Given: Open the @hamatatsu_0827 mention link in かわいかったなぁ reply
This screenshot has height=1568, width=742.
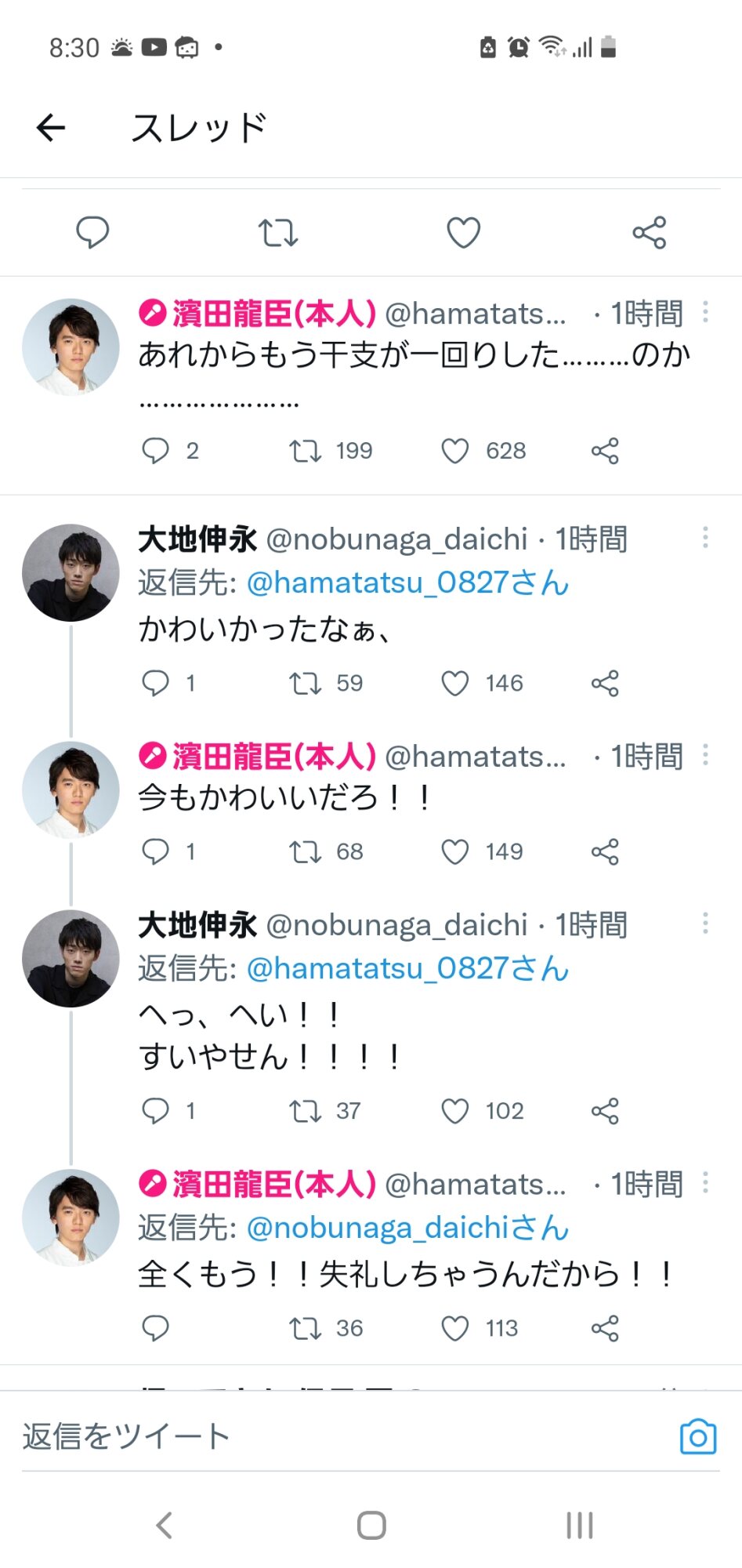Looking at the screenshot, I should pos(407,583).
